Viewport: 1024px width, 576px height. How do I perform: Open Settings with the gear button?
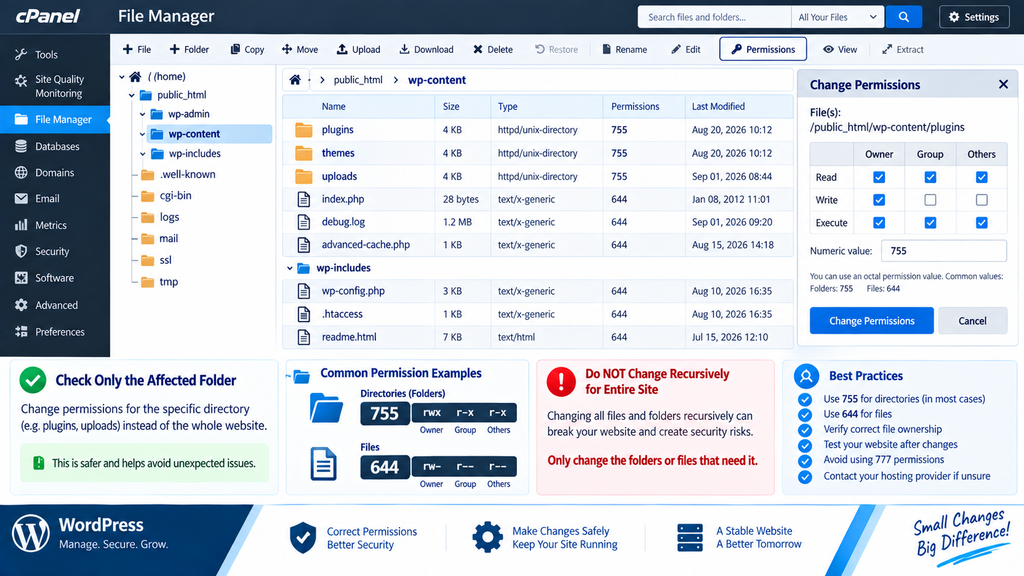pos(974,17)
